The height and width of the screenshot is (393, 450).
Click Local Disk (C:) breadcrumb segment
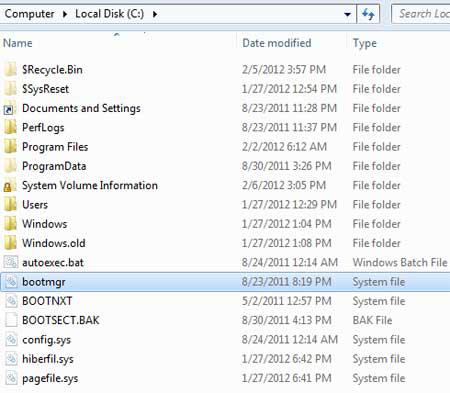point(109,14)
